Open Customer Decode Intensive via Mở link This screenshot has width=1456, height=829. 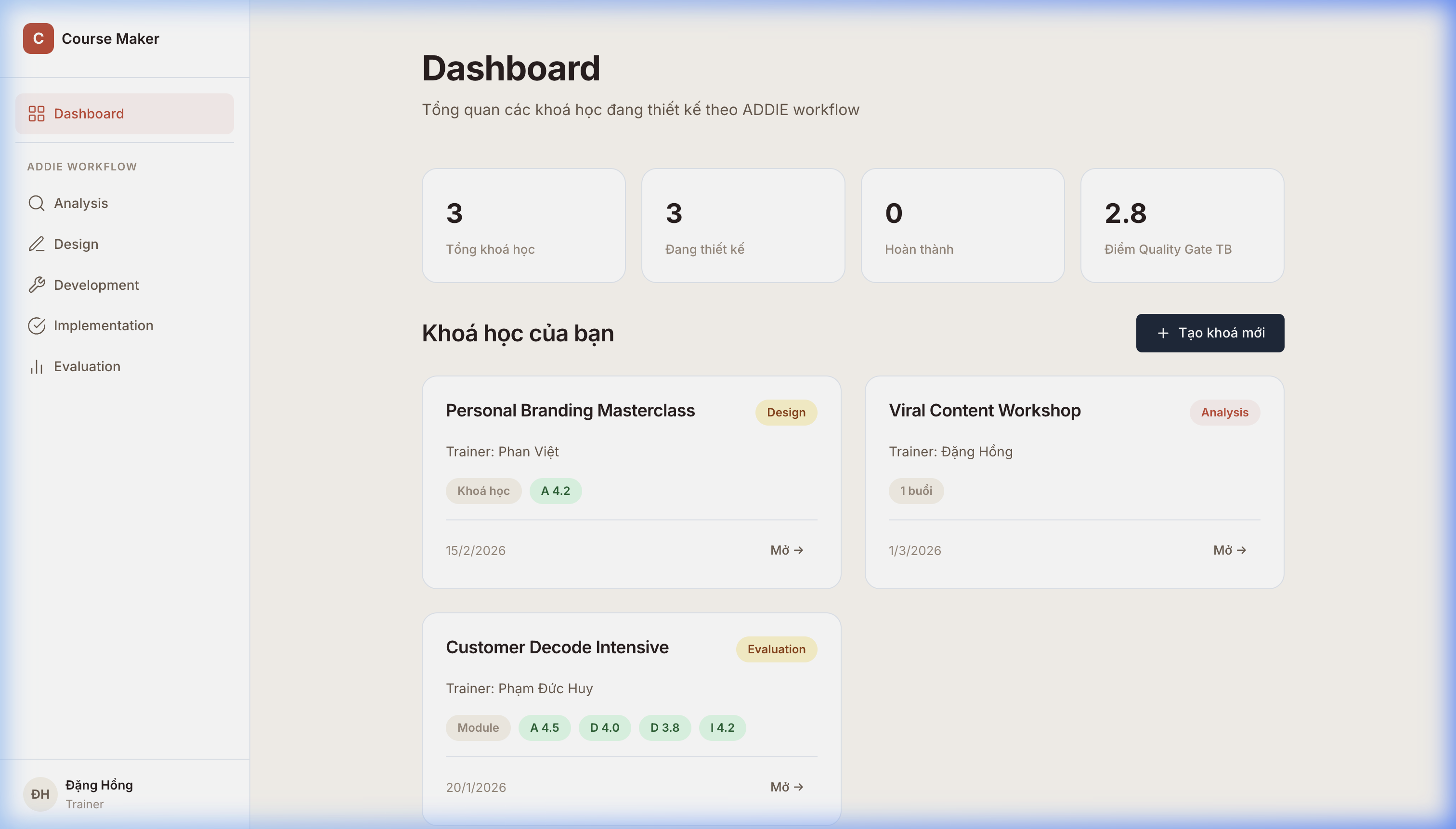tap(786, 787)
